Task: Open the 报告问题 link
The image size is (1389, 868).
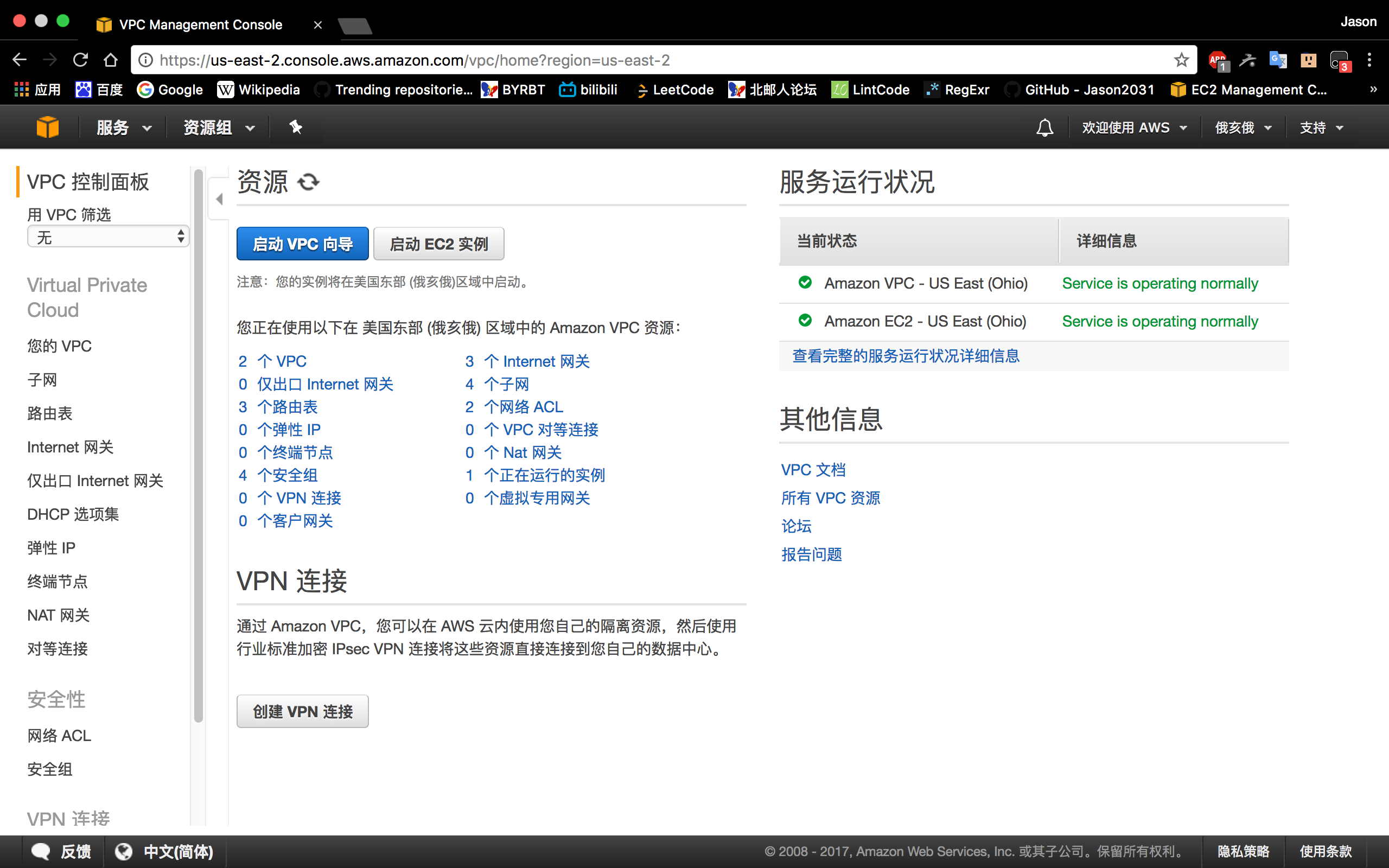Action: click(811, 554)
